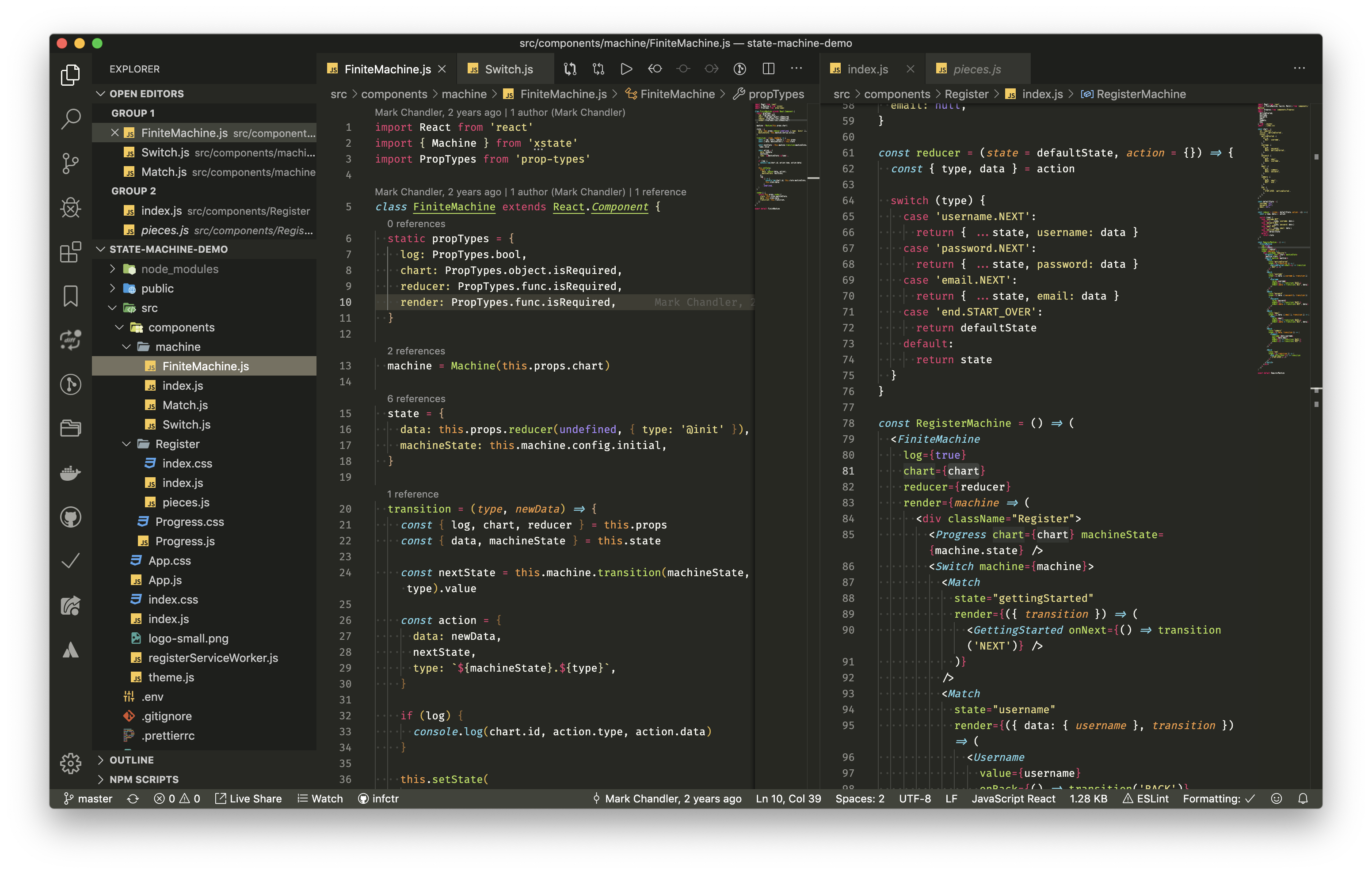This screenshot has height=874, width=1372.
Task: Open the left editor More Actions ellipsis
Action: (x=797, y=69)
